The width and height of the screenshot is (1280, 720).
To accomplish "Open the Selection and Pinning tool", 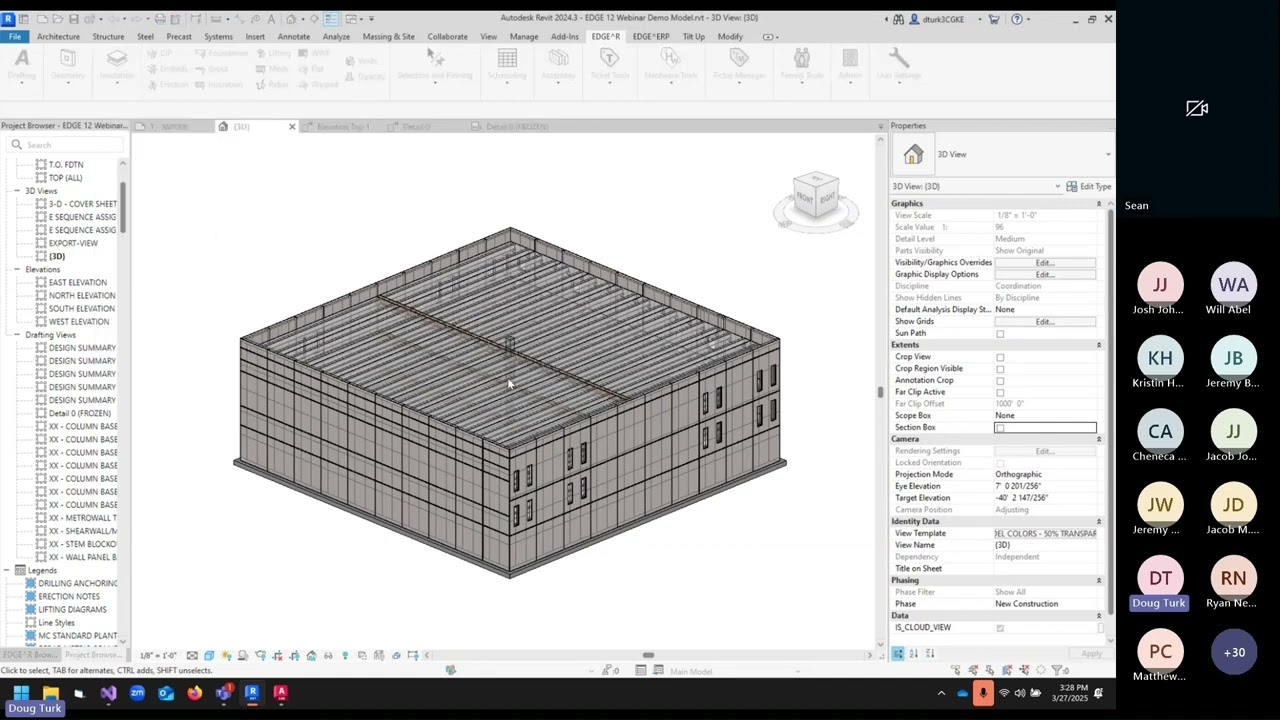I will pyautogui.click(x=435, y=64).
